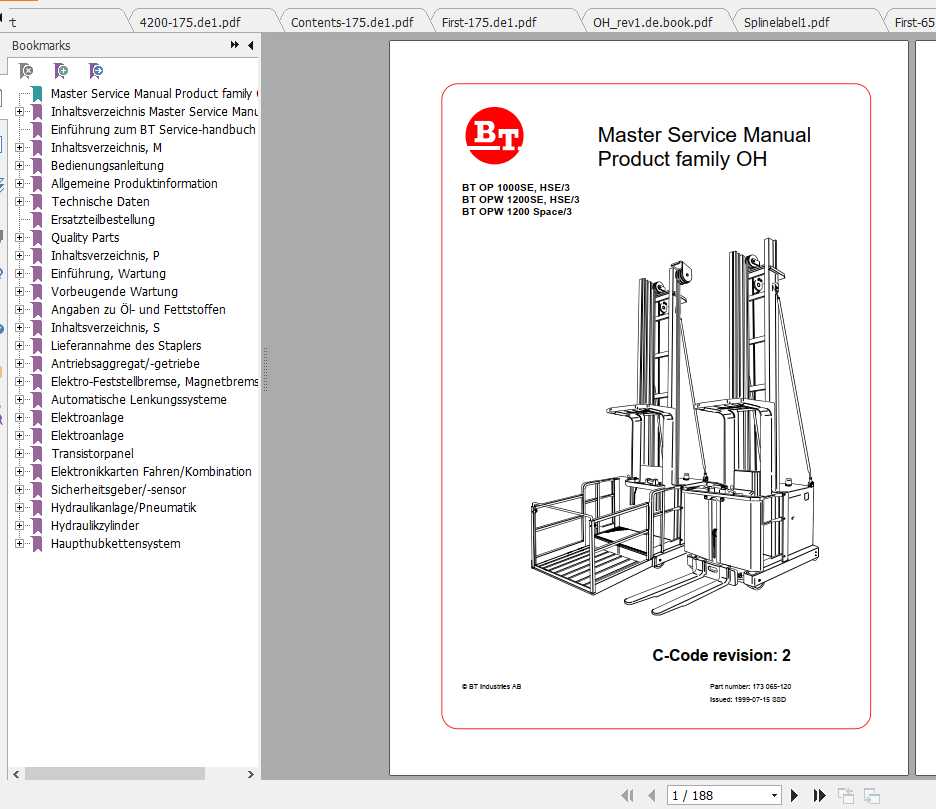Switch to the First-175.de1.pdf tab
This screenshot has height=809, width=936.
click(x=489, y=23)
